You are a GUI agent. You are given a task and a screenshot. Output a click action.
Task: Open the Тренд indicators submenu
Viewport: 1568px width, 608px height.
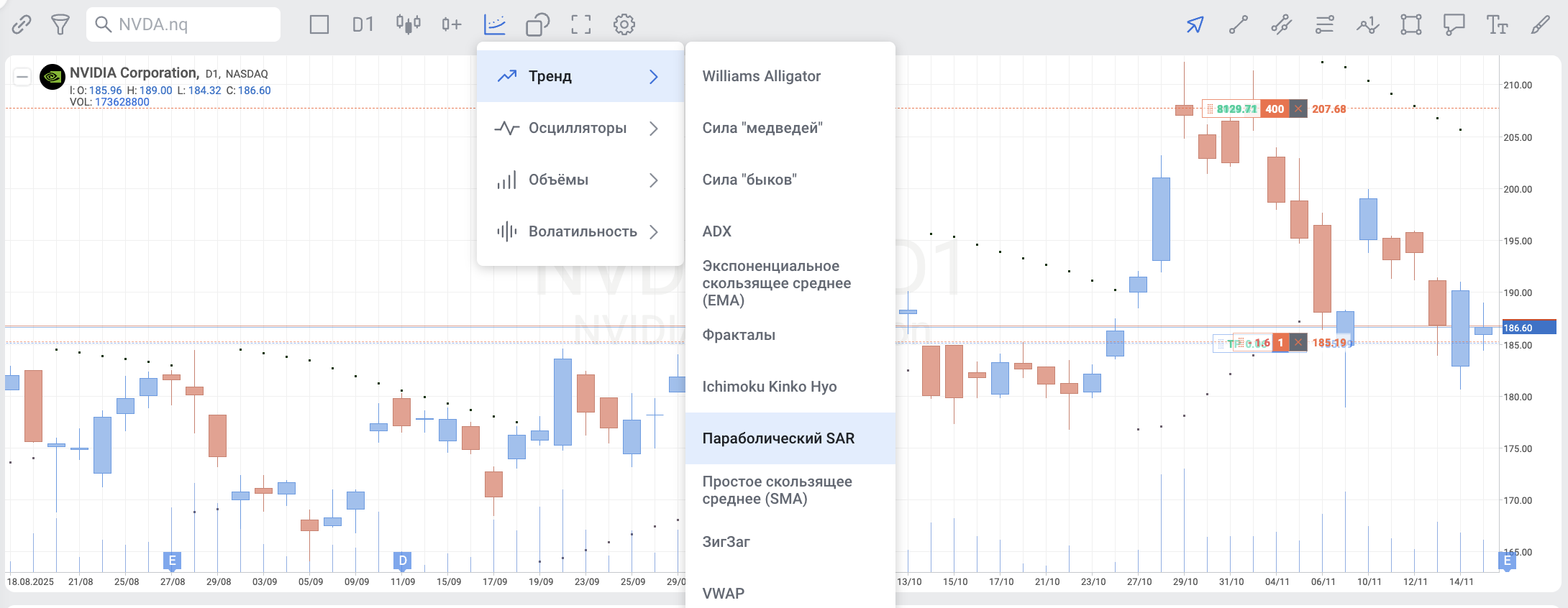(x=580, y=76)
